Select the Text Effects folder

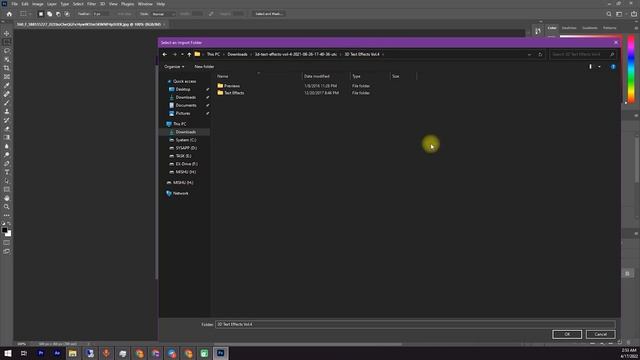234,93
